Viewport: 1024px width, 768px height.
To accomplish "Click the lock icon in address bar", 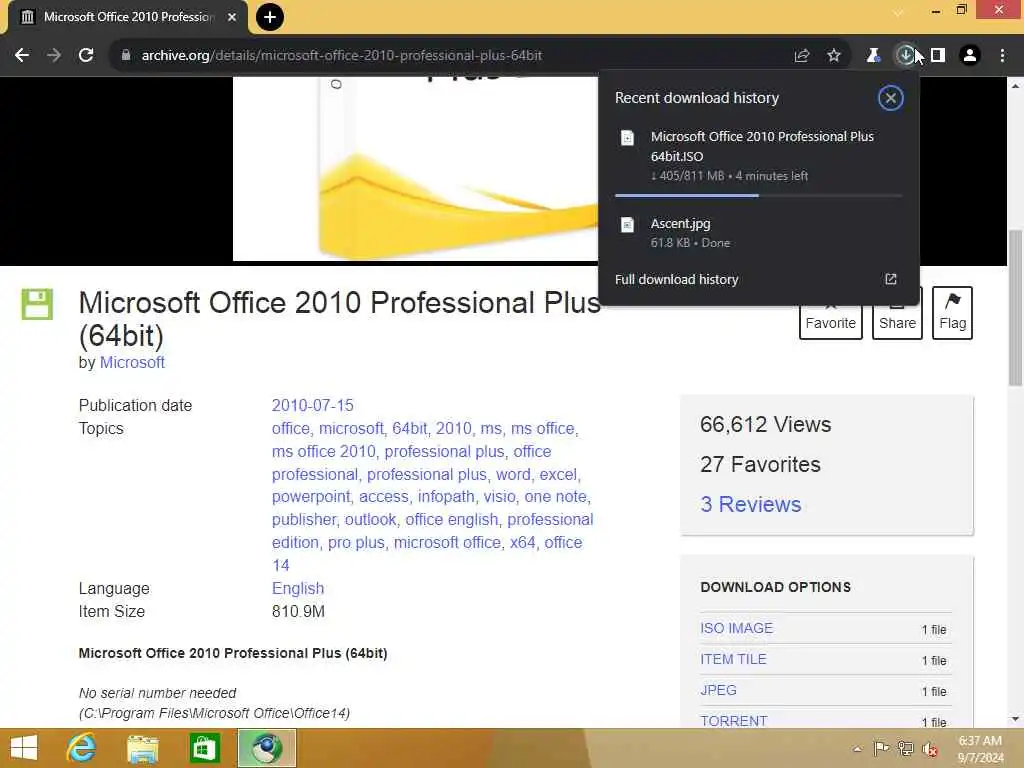I will (126, 56).
